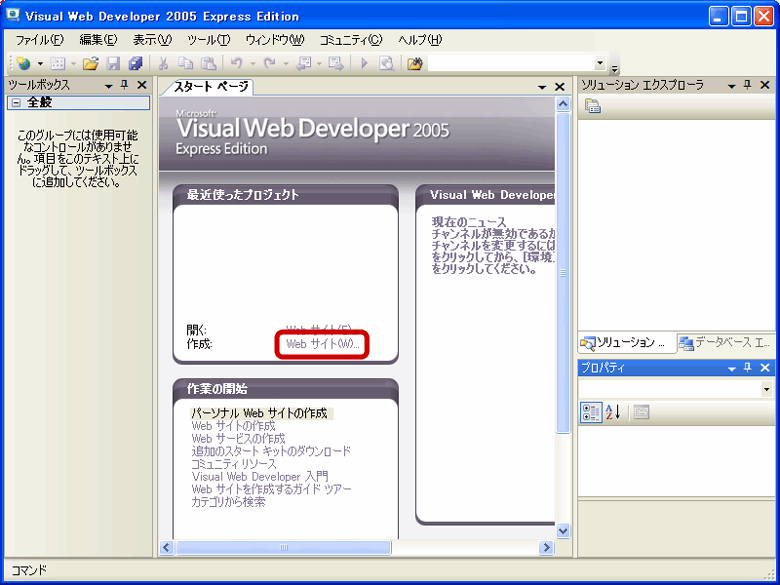
Task: Click the New Web Site toolbar icon
Action: [23, 64]
